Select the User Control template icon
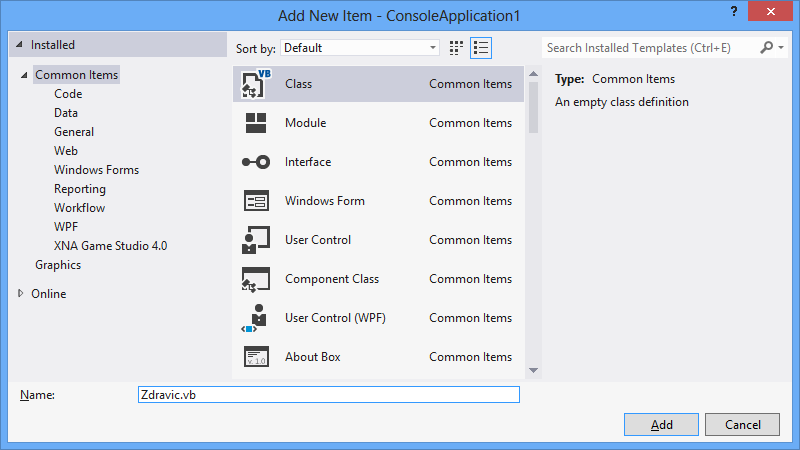Viewport: 800px width, 450px height. [x=255, y=240]
